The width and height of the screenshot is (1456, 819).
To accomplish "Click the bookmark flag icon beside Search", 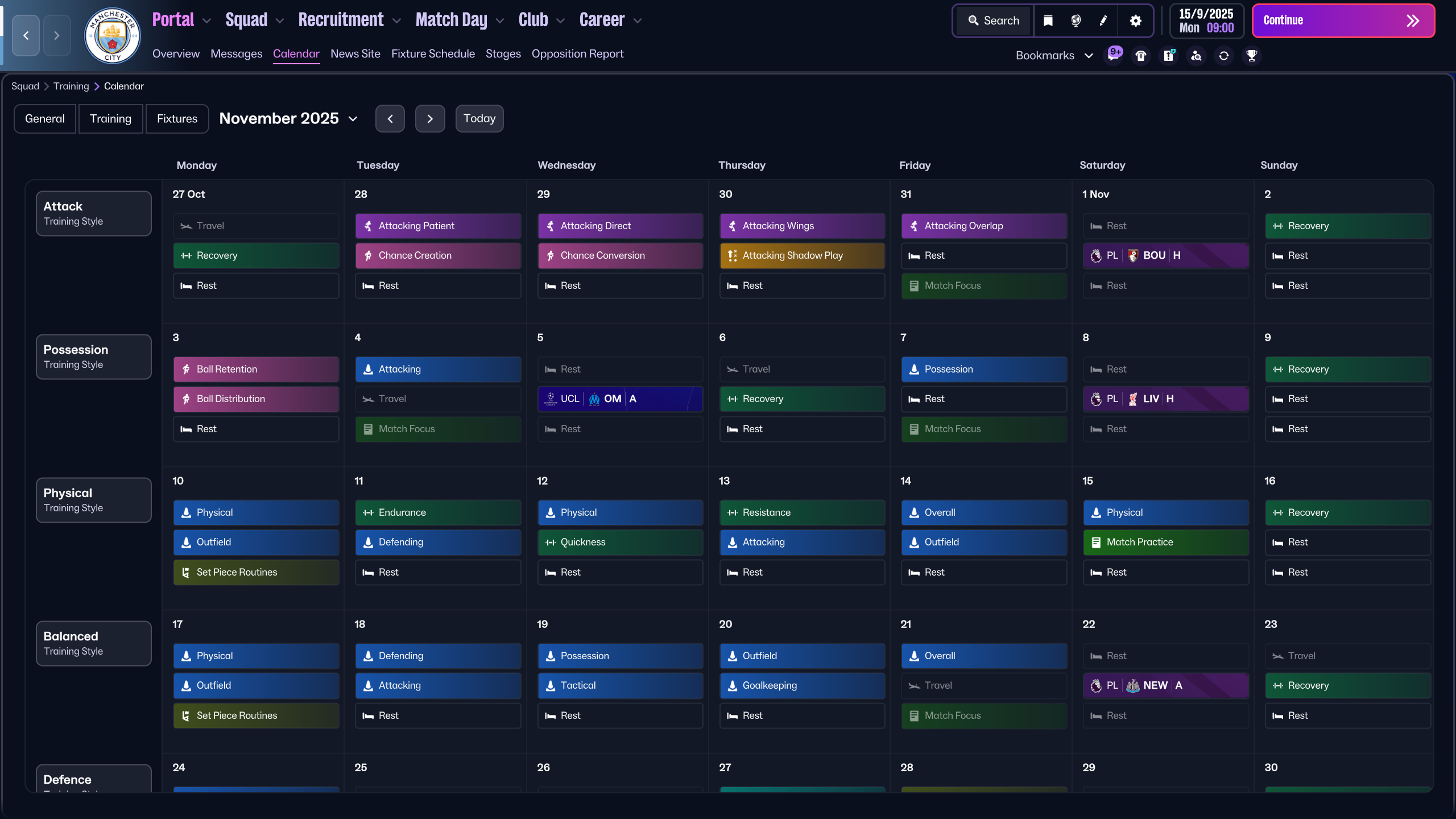I will [x=1048, y=20].
